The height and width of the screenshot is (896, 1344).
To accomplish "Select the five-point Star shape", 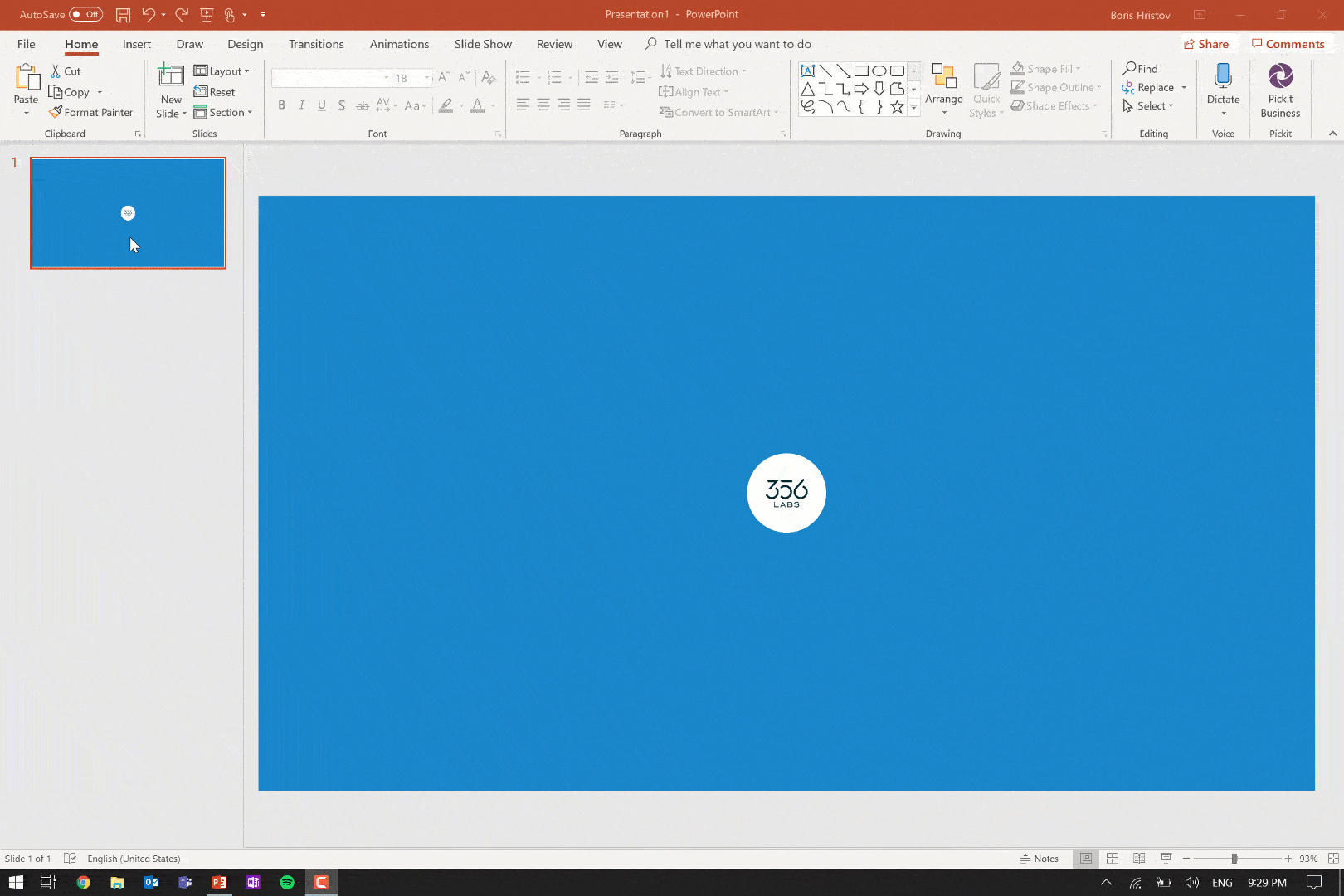I will point(897,107).
